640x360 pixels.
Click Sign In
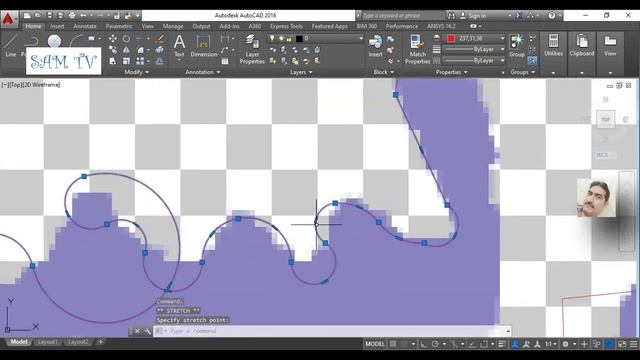[x=477, y=16]
